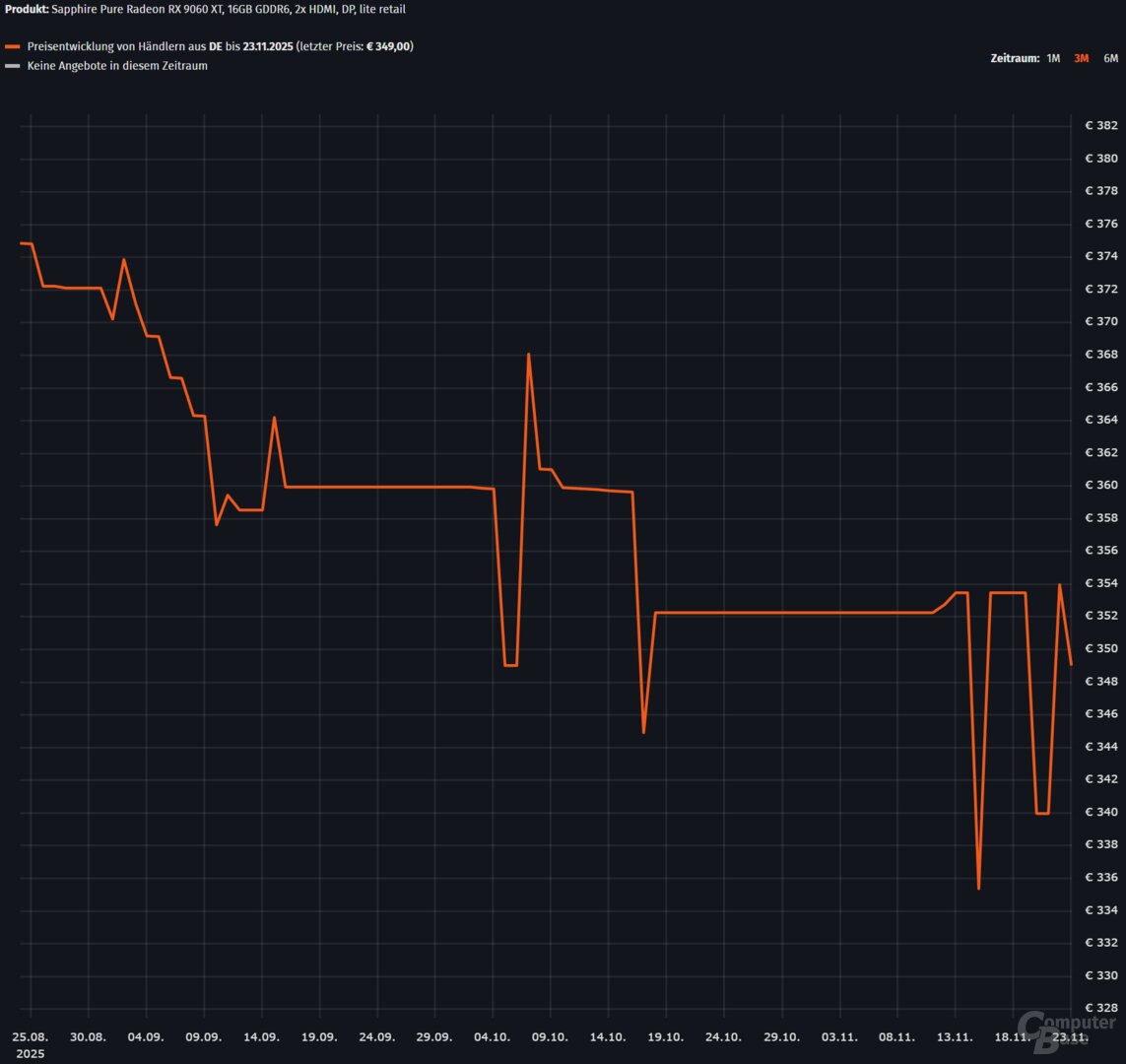The width and height of the screenshot is (1126, 1064).
Task: Switch time range to 6M
Action: [1110, 59]
